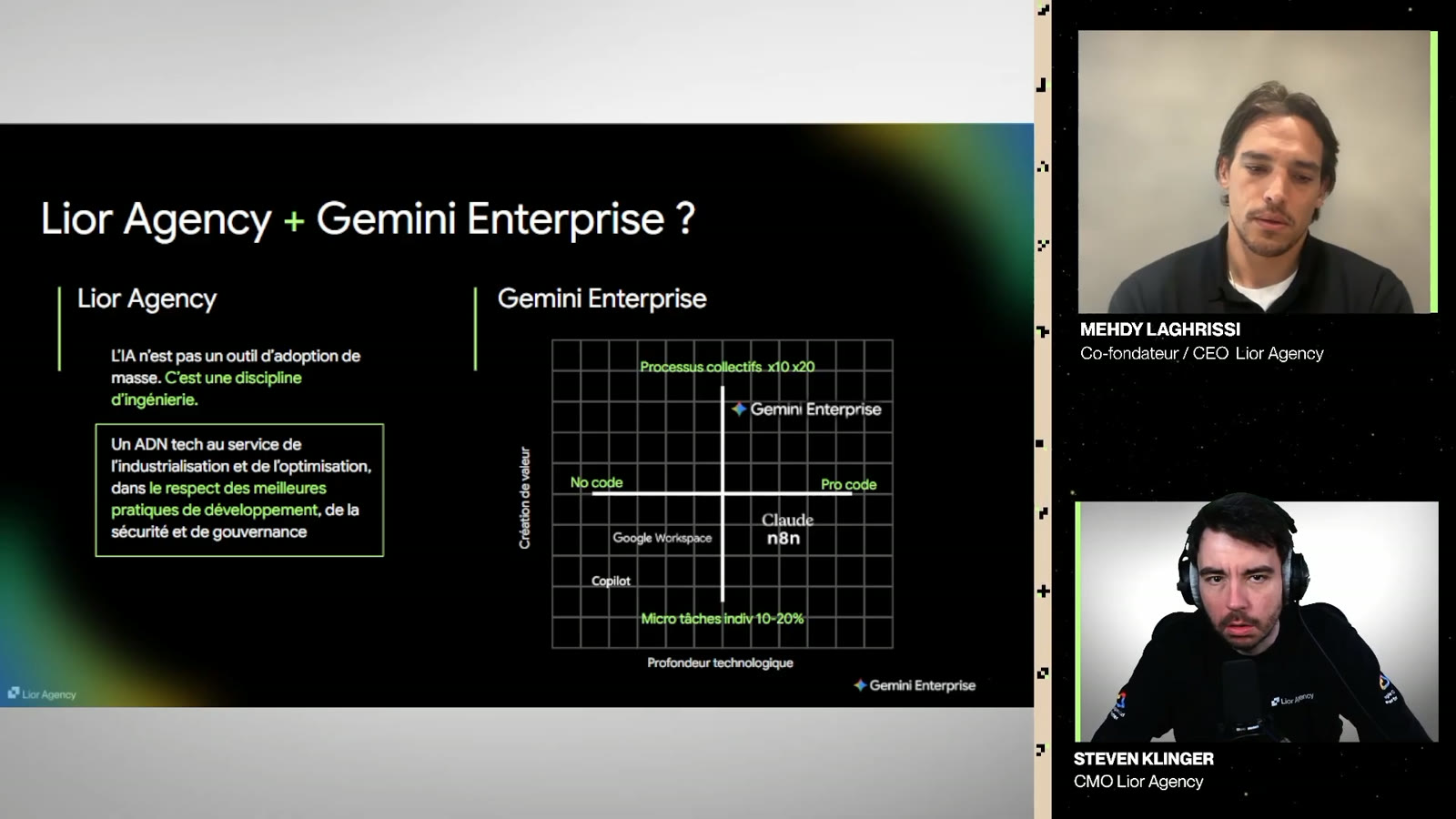This screenshot has width=1456, height=819.
Task: Click "Copilot" in the chart
Action: click(x=611, y=581)
